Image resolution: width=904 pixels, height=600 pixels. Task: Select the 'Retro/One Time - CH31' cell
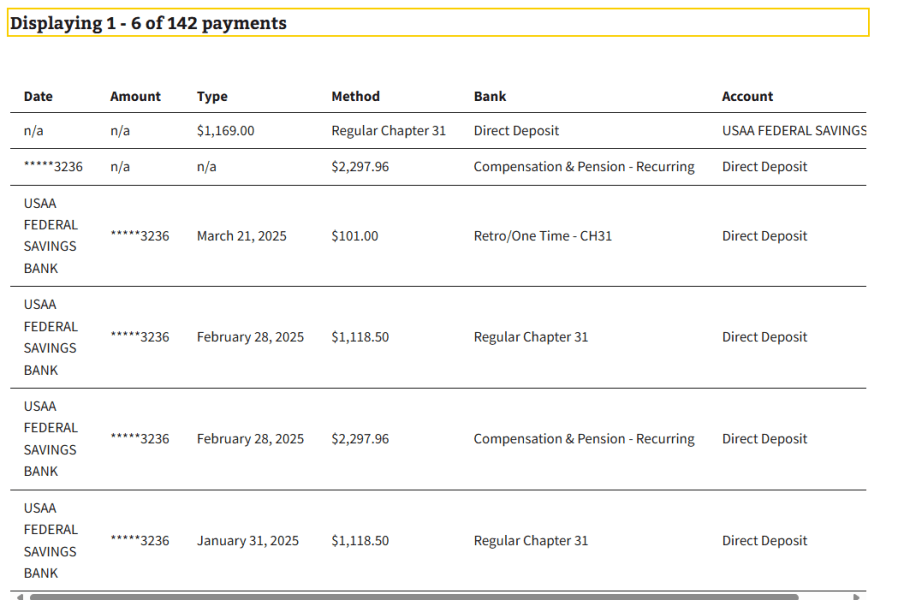click(x=543, y=236)
